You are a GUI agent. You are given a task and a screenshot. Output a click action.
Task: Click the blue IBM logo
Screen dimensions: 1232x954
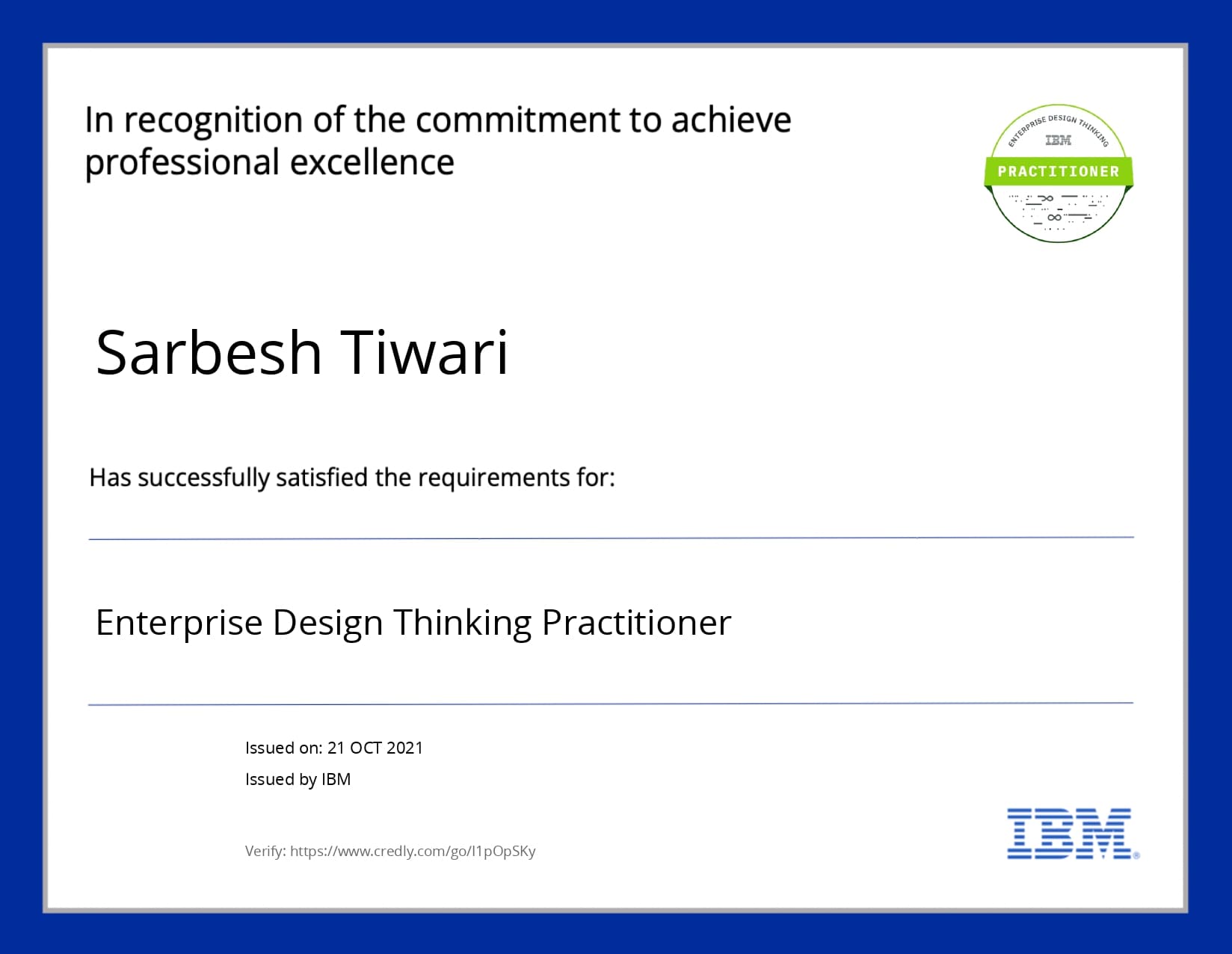(x=1073, y=834)
